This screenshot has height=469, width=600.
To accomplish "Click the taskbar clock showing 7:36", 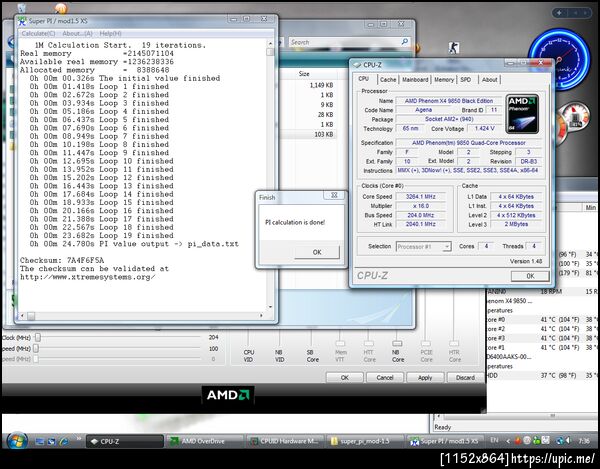I will click(584, 441).
